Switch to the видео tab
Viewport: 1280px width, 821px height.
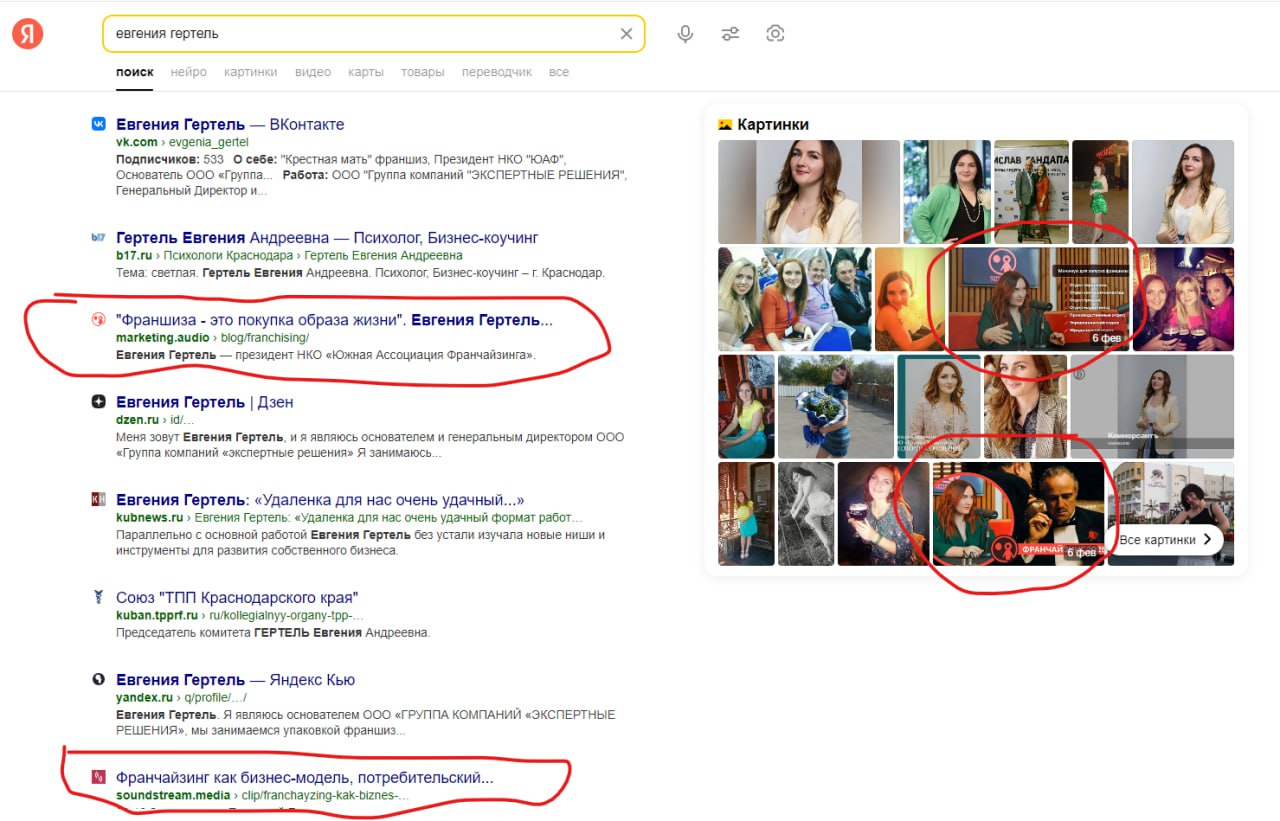[313, 72]
